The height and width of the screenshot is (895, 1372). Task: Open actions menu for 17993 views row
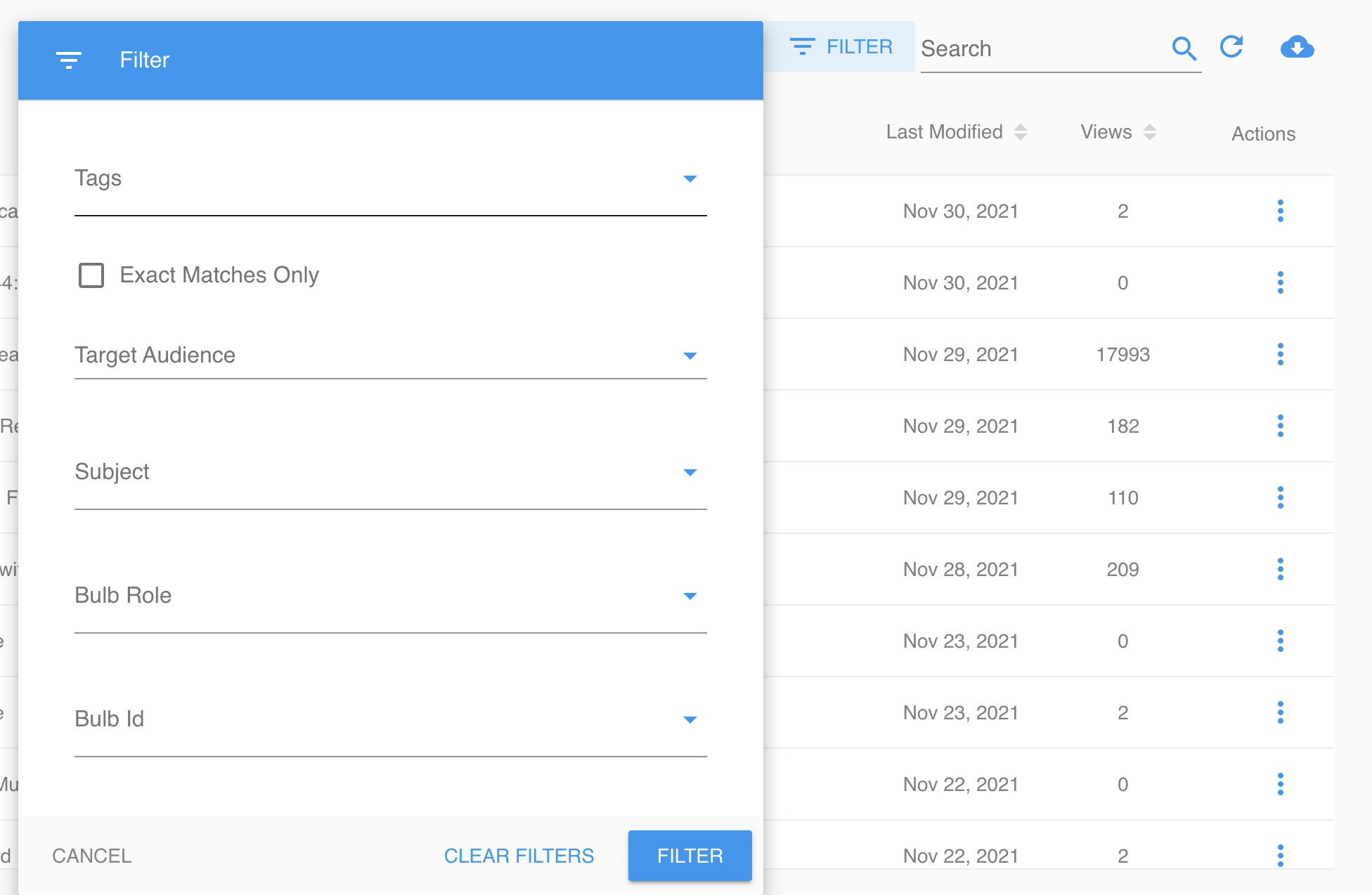pyautogui.click(x=1280, y=354)
